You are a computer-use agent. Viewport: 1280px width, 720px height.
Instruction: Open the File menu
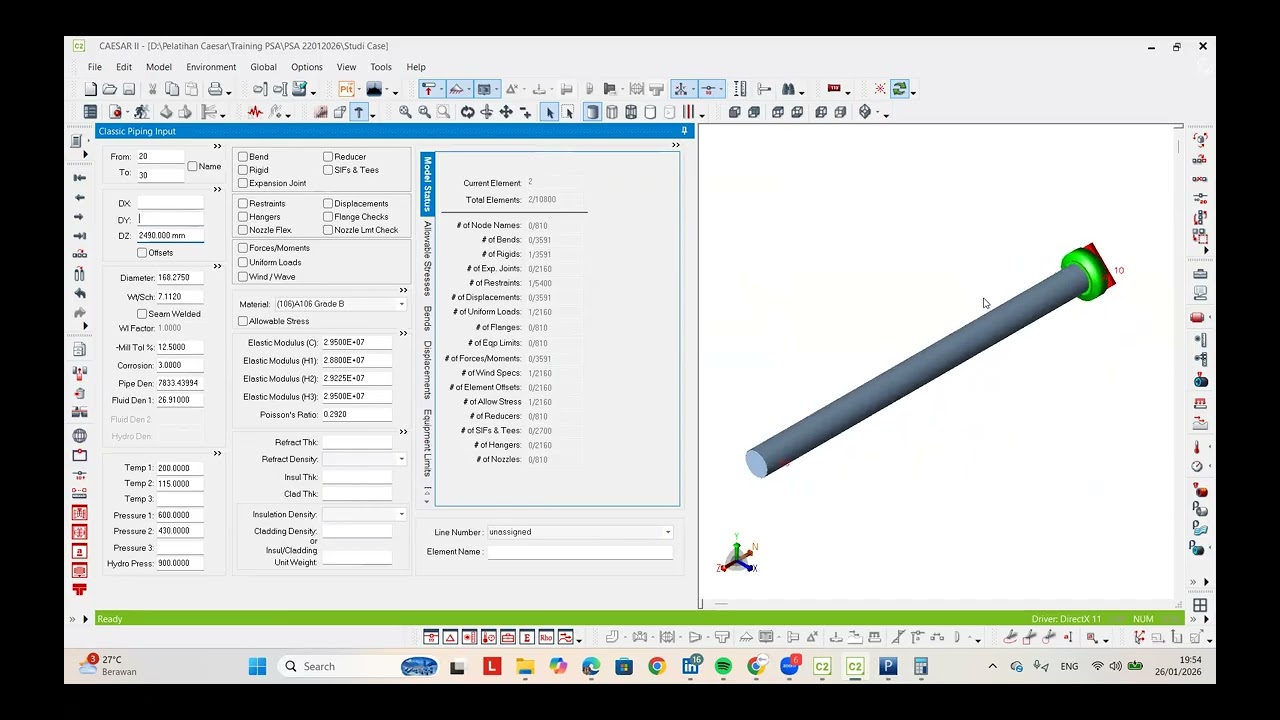tap(94, 67)
